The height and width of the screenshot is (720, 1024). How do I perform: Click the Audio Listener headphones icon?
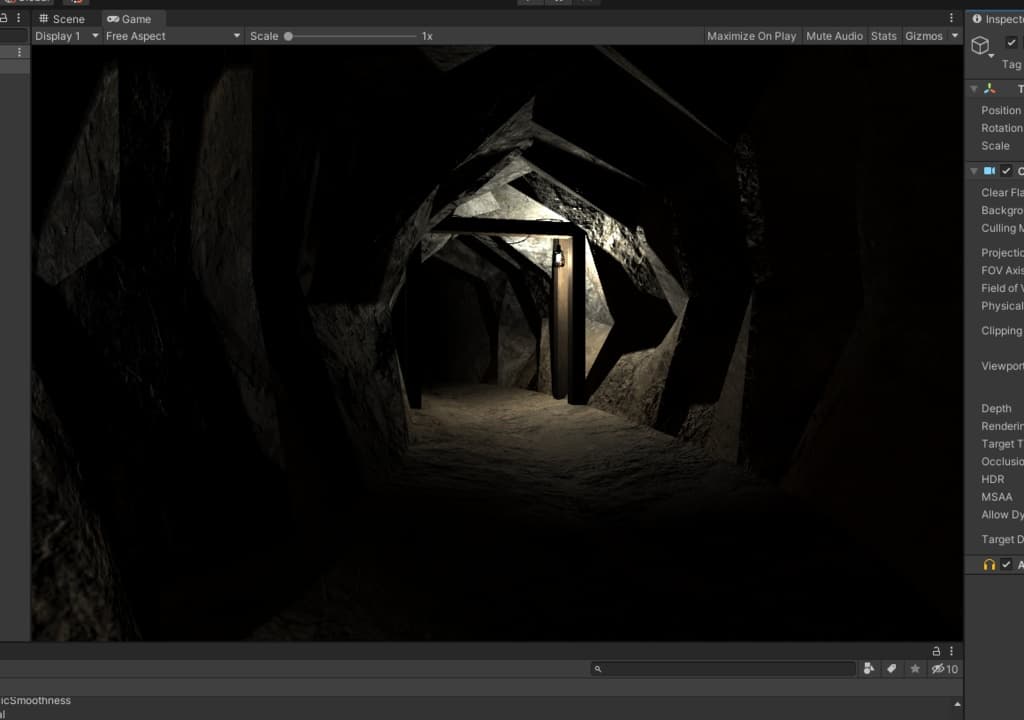coord(989,565)
